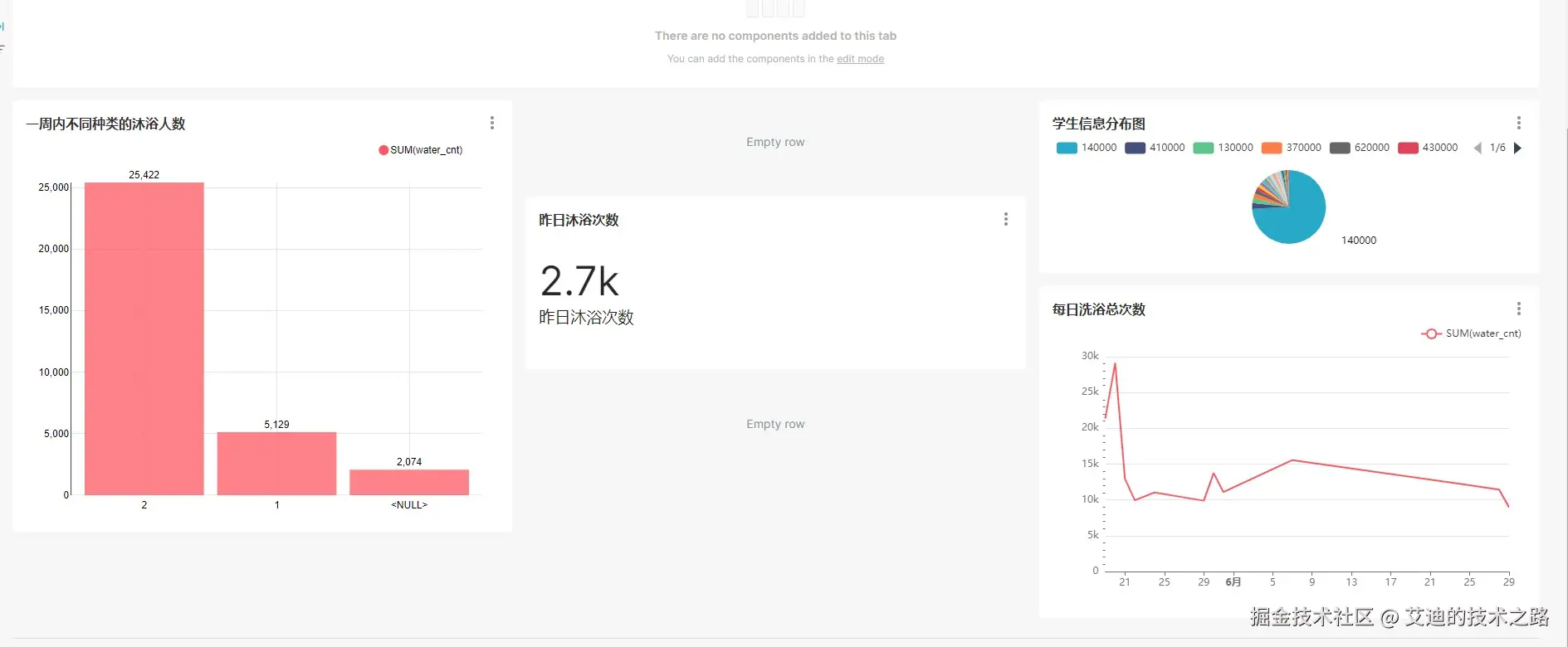This screenshot has height=647, width=1568.
Task: Click the 学生信息分布图 chart title
Action: pos(1099,124)
